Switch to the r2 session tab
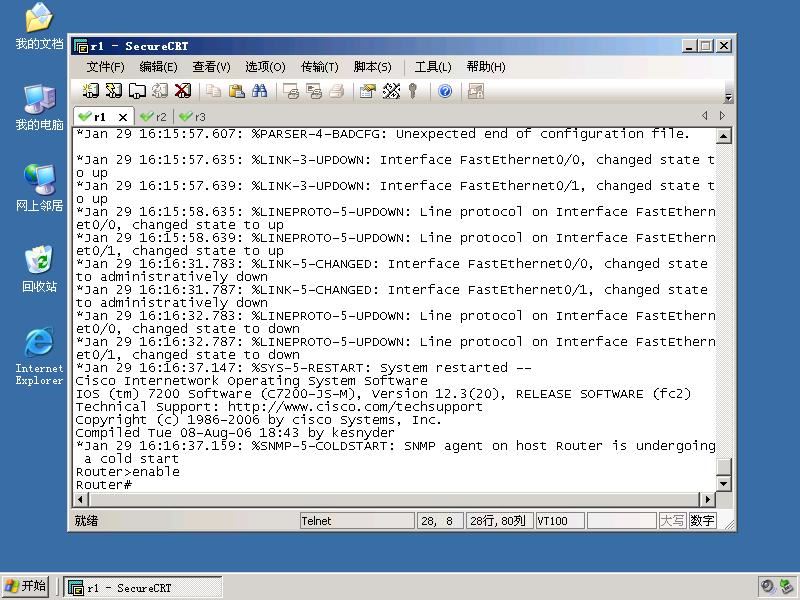Image resolution: width=800 pixels, height=600 pixels. tap(154, 117)
